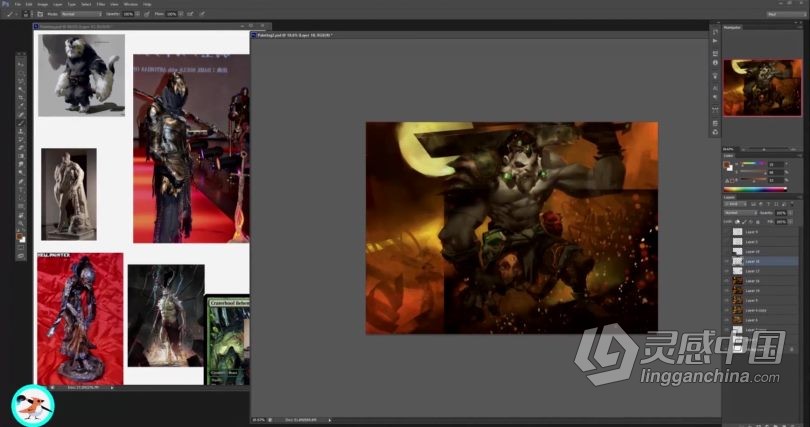Image resolution: width=810 pixels, height=427 pixels.
Task: Switch to the Navigator panel tab
Action: click(x=733, y=27)
